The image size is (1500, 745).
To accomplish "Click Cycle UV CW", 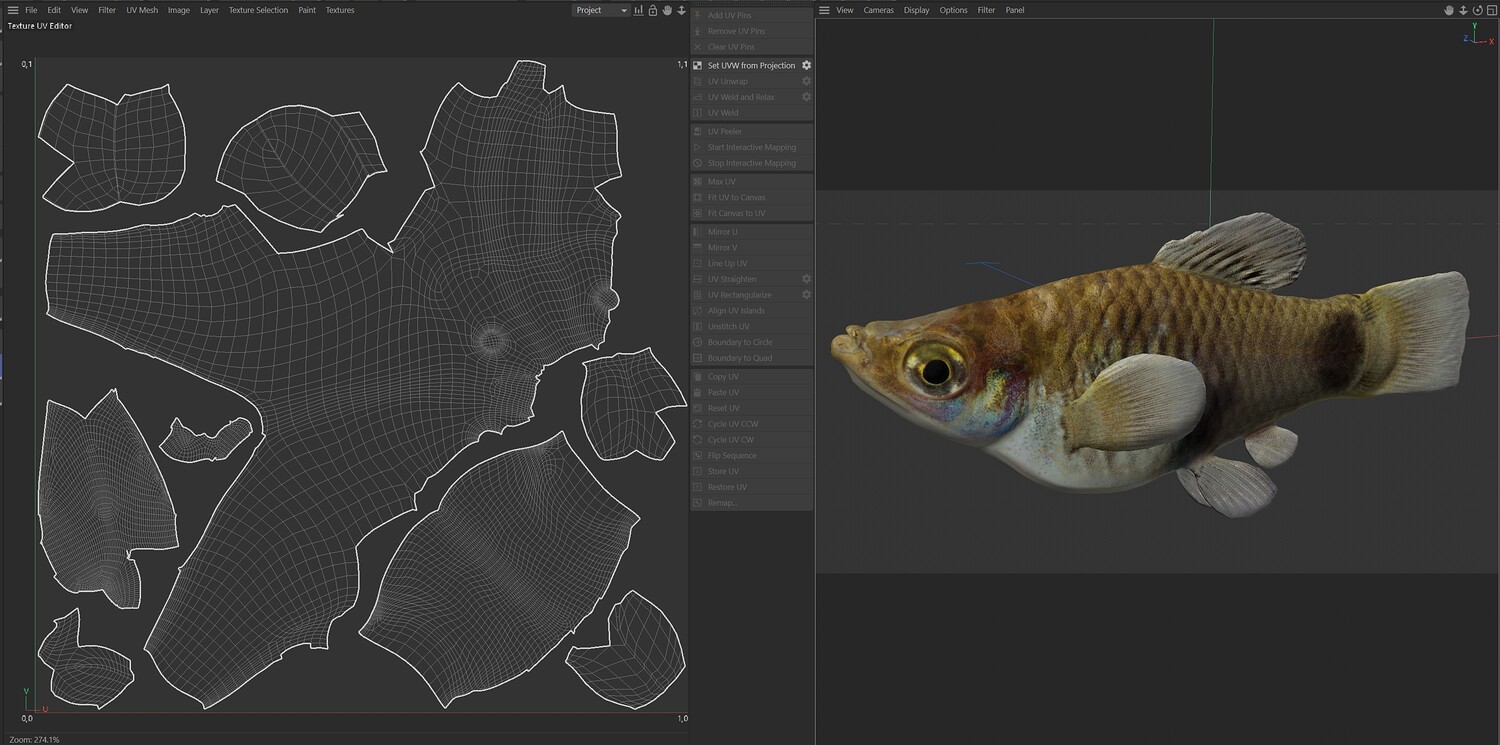I will pyautogui.click(x=751, y=440).
